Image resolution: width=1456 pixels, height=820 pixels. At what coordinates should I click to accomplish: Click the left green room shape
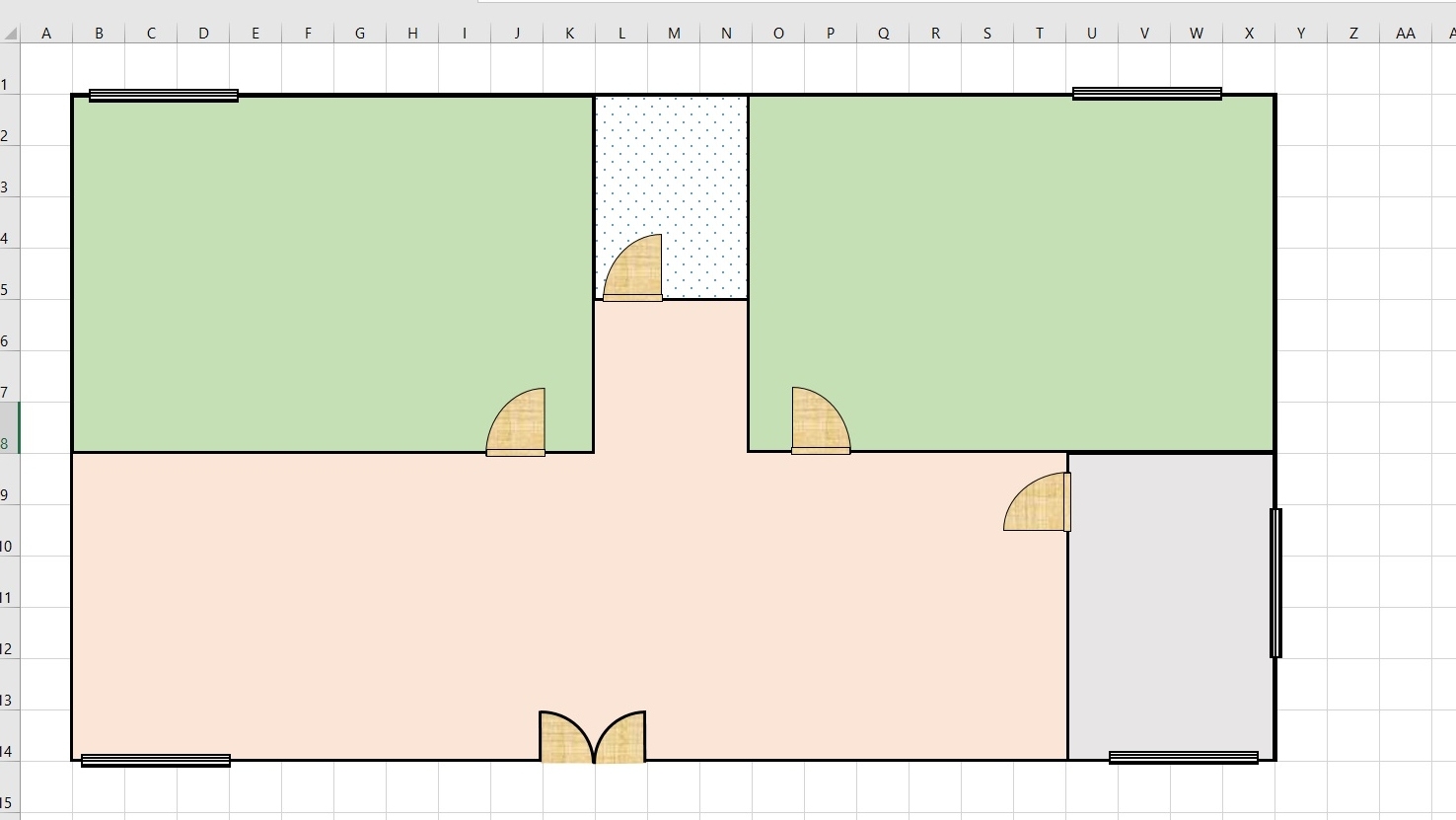pos(296,266)
